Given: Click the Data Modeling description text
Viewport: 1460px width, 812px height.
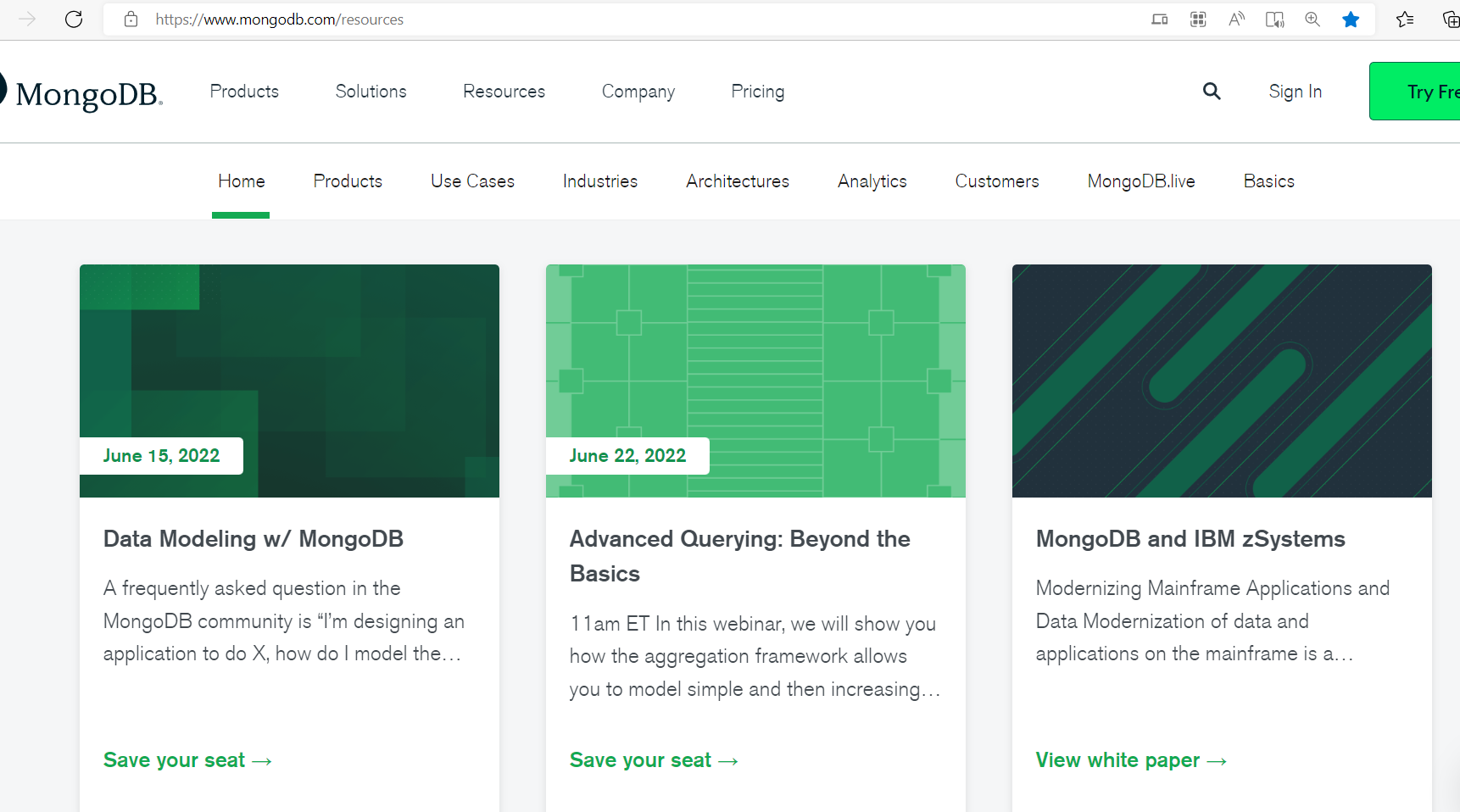Looking at the screenshot, I should pos(284,621).
